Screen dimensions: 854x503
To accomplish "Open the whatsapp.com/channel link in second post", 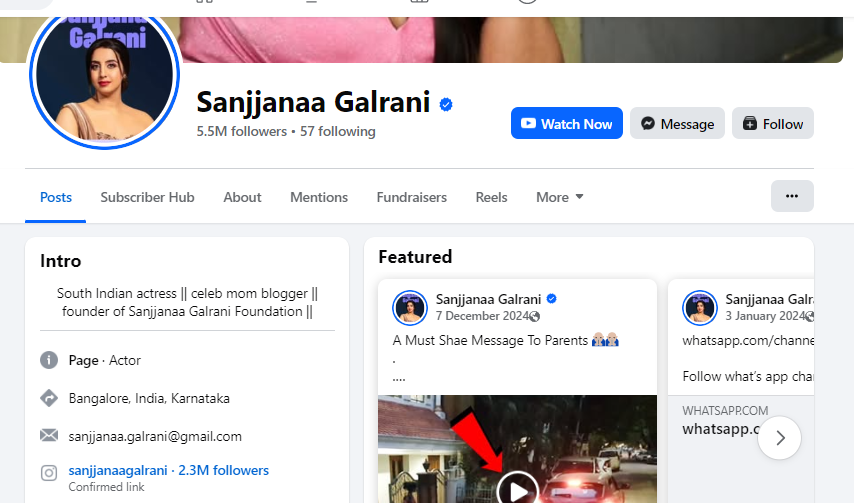I will pyautogui.click(x=748, y=341).
